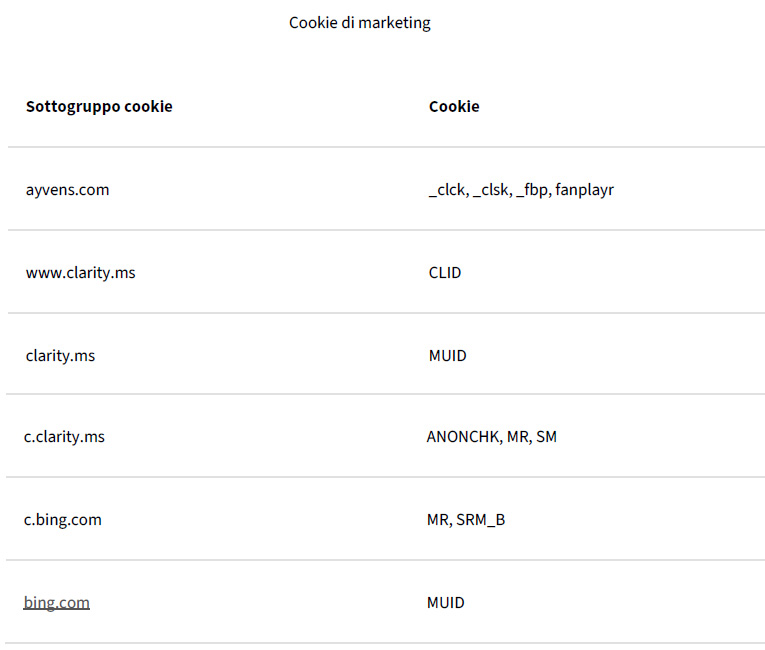Click the Sottogruppo cookie column header
765x650 pixels.
click(99, 106)
